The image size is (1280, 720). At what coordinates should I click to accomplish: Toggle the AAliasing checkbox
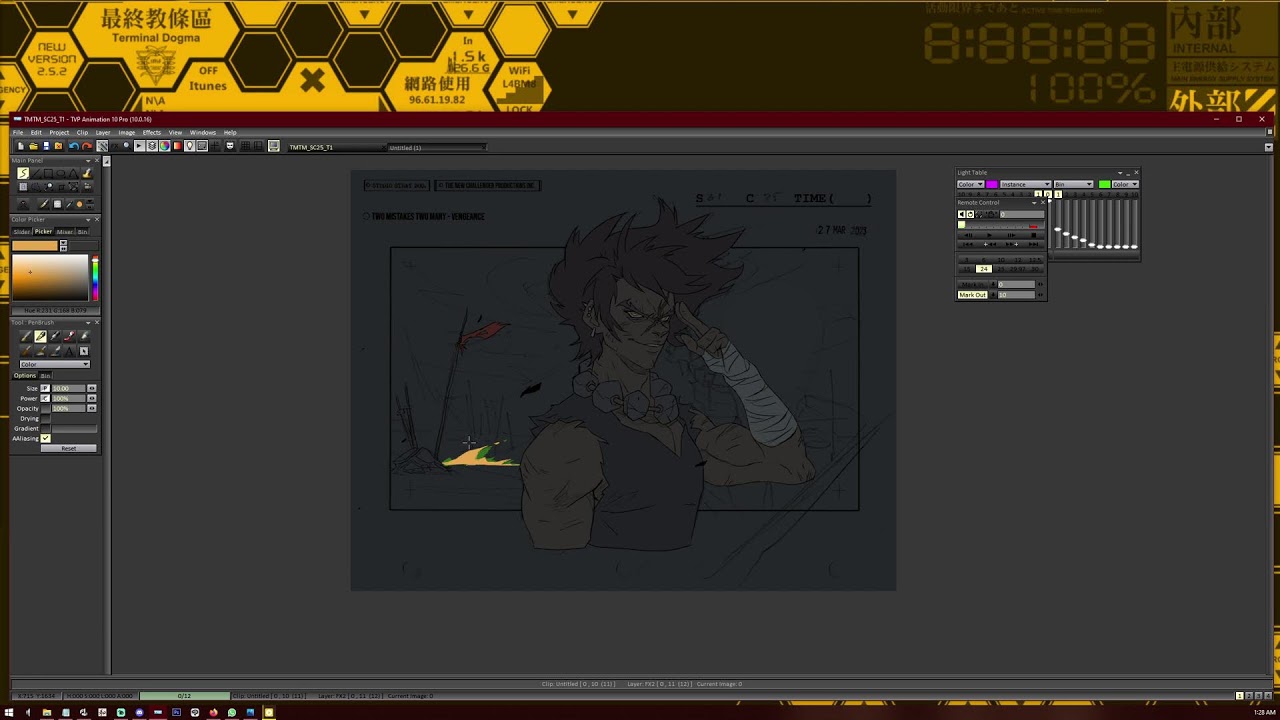(x=45, y=438)
